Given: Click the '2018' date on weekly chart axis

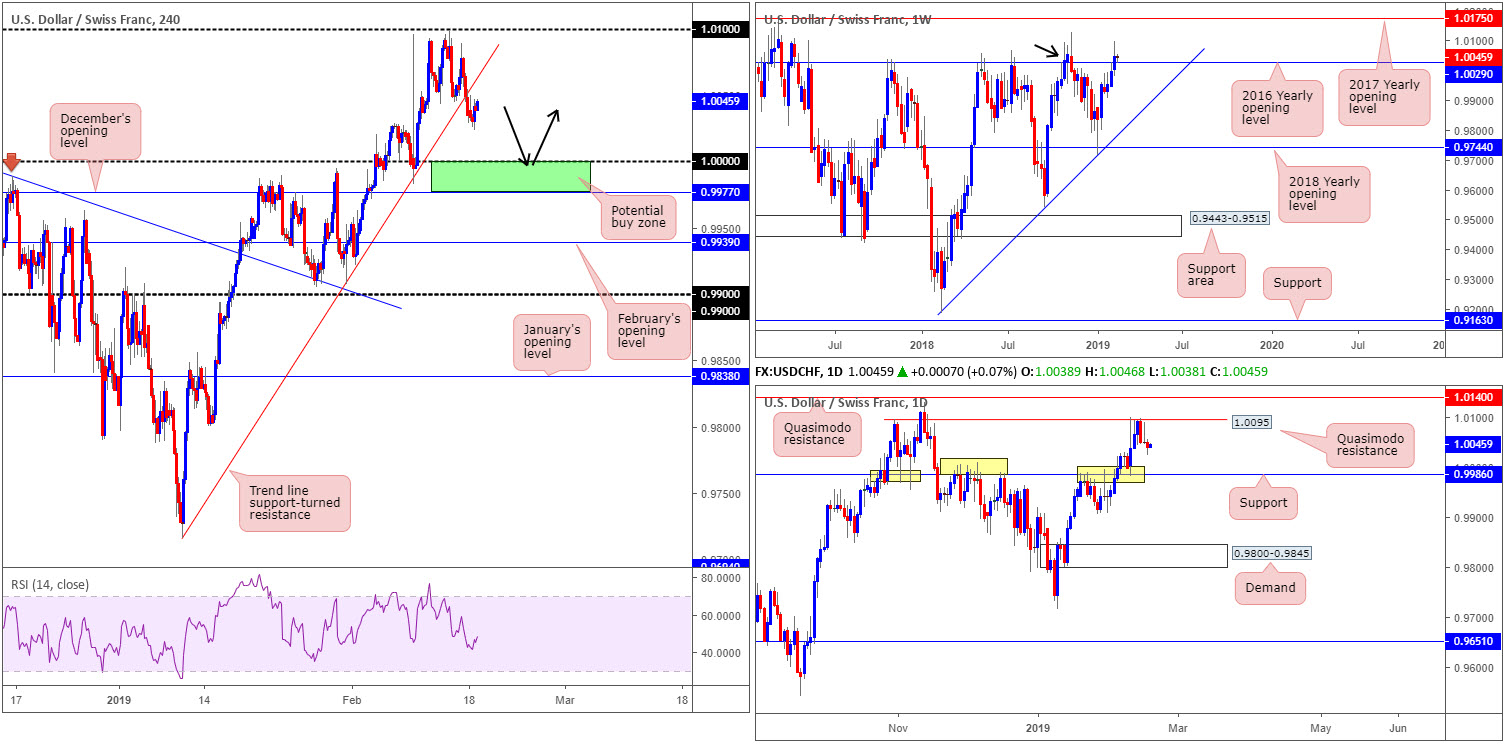Looking at the screenshot, I should (921, 345).
